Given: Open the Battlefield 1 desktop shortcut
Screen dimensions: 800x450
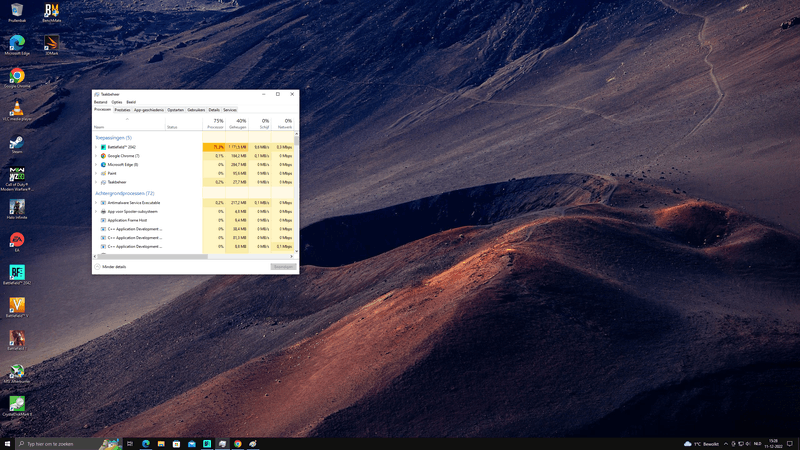Looking at the screenshot, I should pos(17,340).
